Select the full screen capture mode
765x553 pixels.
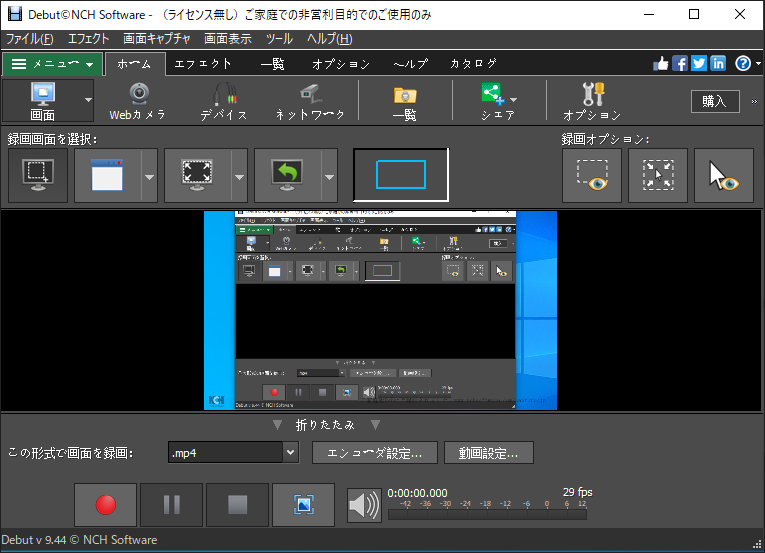coord(197,176)
